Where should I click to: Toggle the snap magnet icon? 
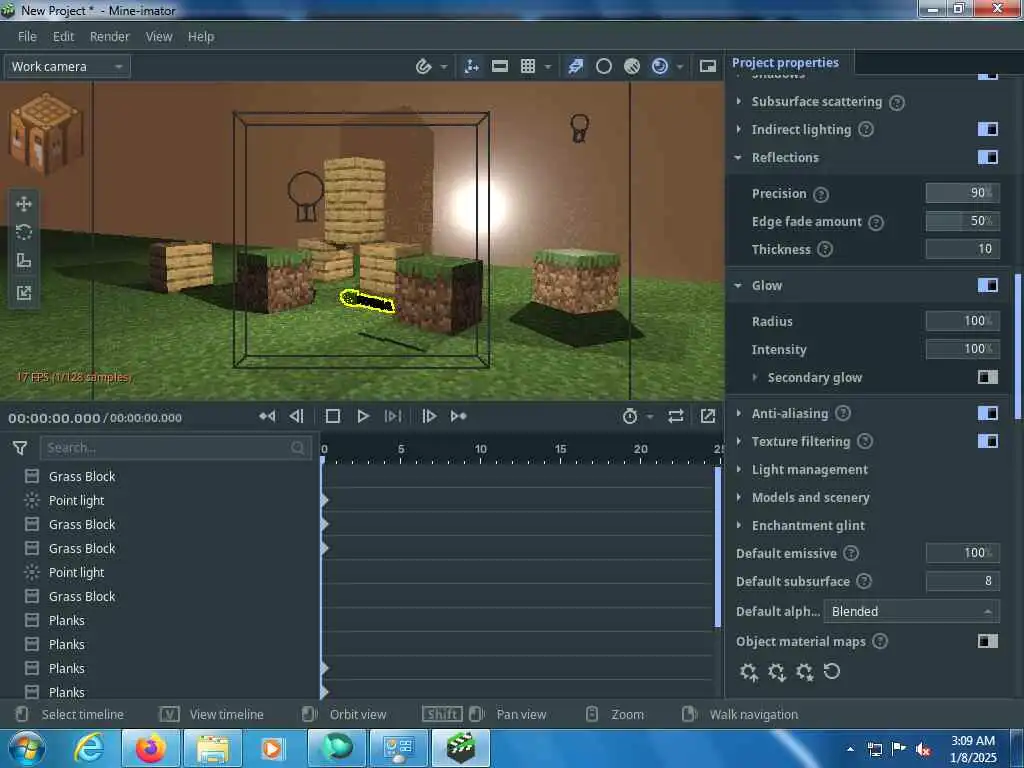tap(423, 66)
